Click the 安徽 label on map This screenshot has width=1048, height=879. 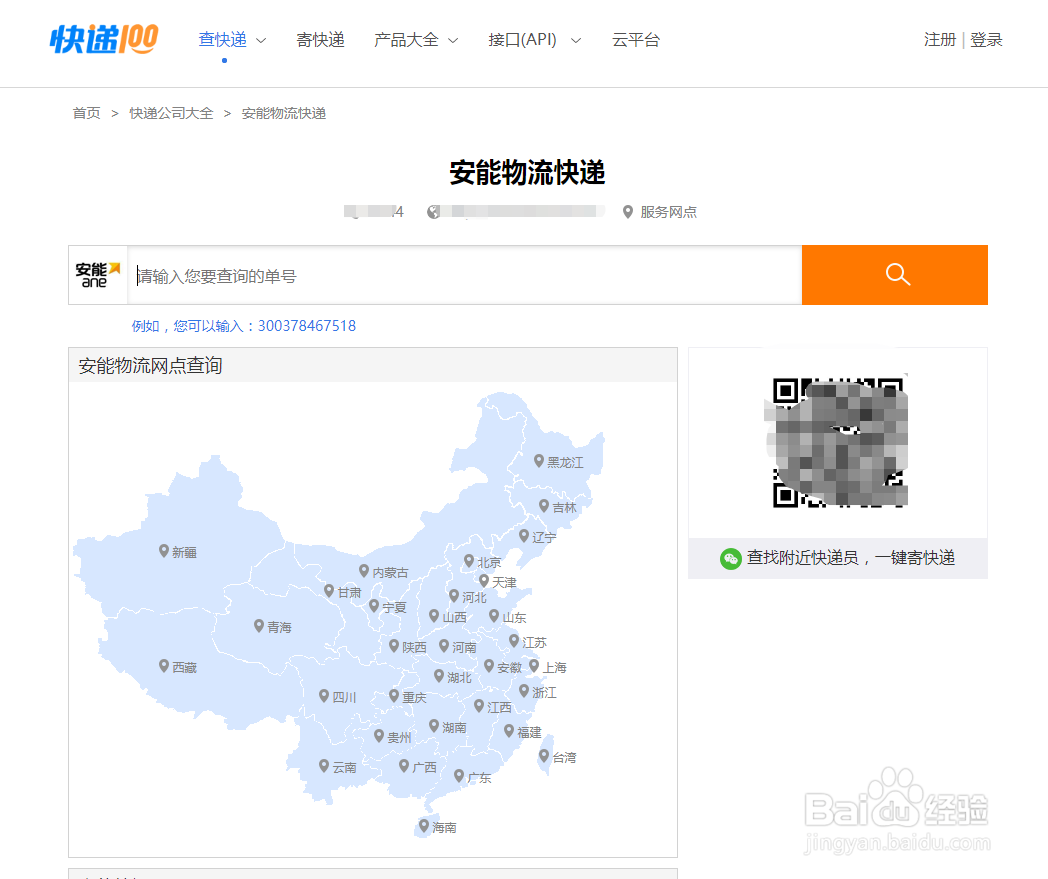509,667
